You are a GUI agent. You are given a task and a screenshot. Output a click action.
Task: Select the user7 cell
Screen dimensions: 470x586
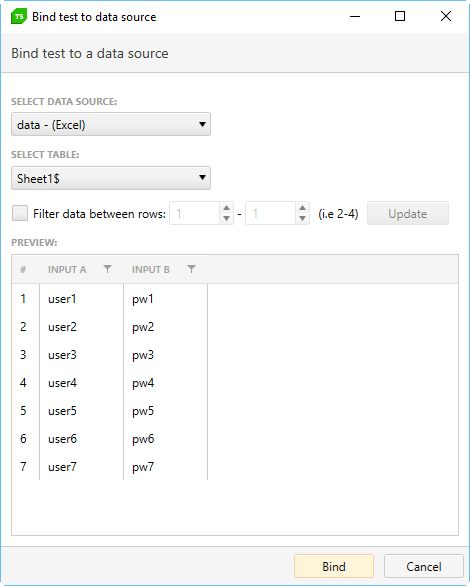coord(81,467)
